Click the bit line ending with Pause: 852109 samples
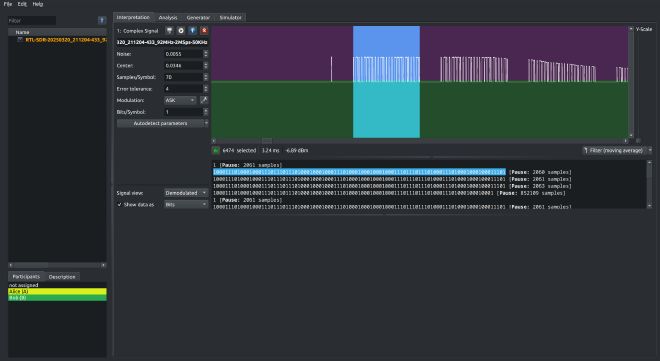The width and height of the screenshot is (660, 361). tap(389, 193)
